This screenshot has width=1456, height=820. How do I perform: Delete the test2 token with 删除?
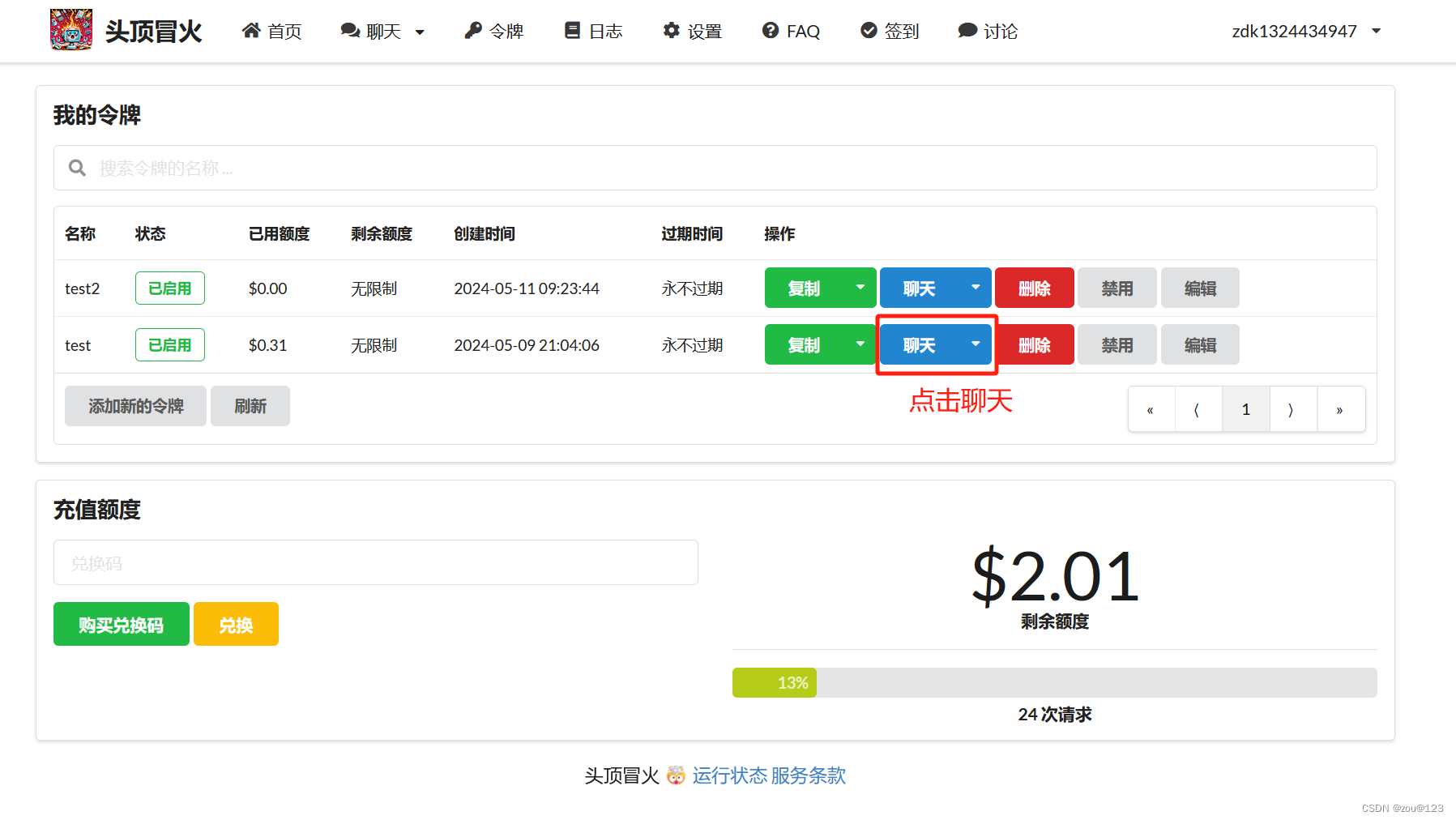pyautogui.click(x=1035, y=288)
